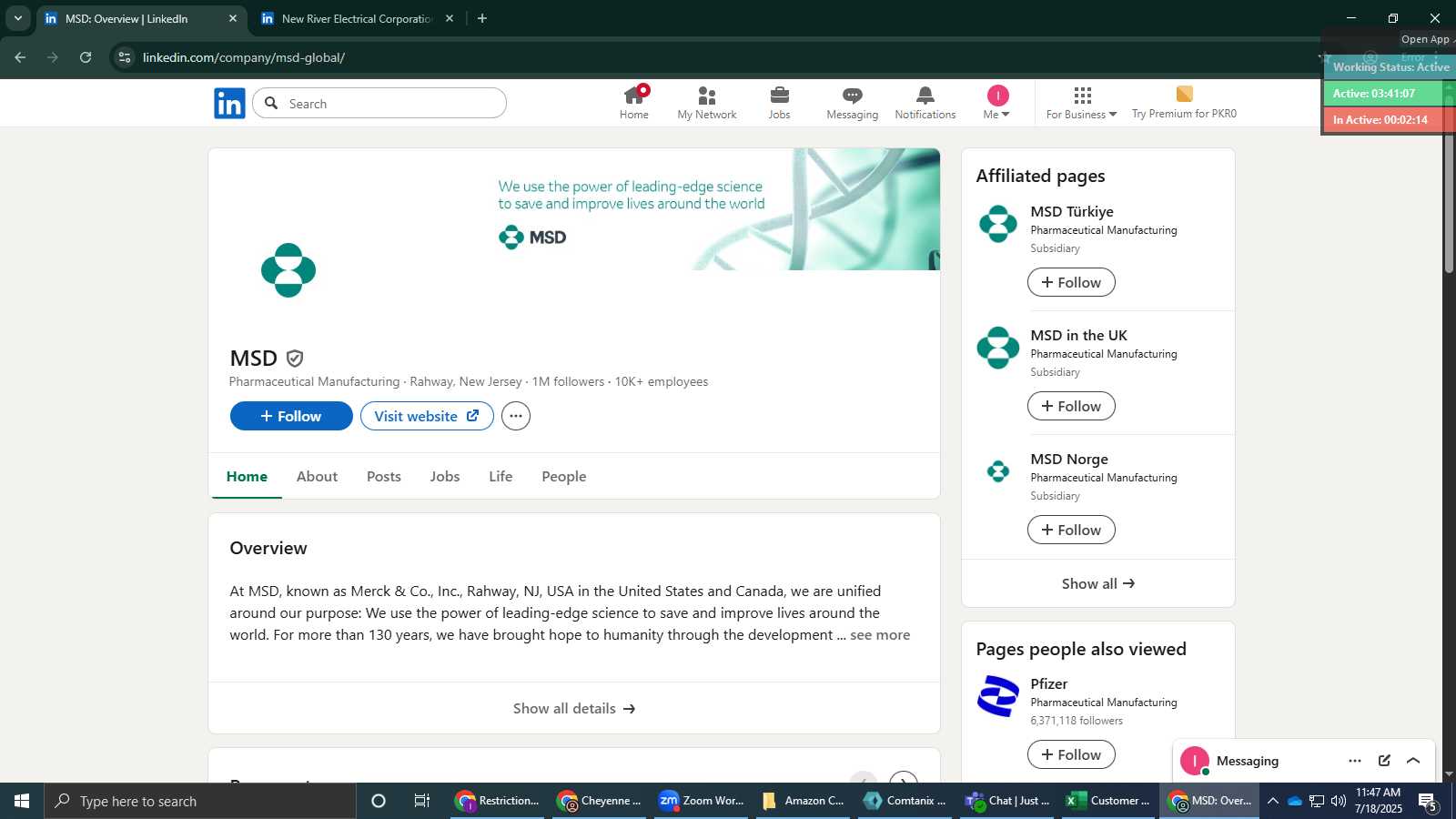
Task: Show all details of overview
Action: pyautogui.click(x=574, y=708)
